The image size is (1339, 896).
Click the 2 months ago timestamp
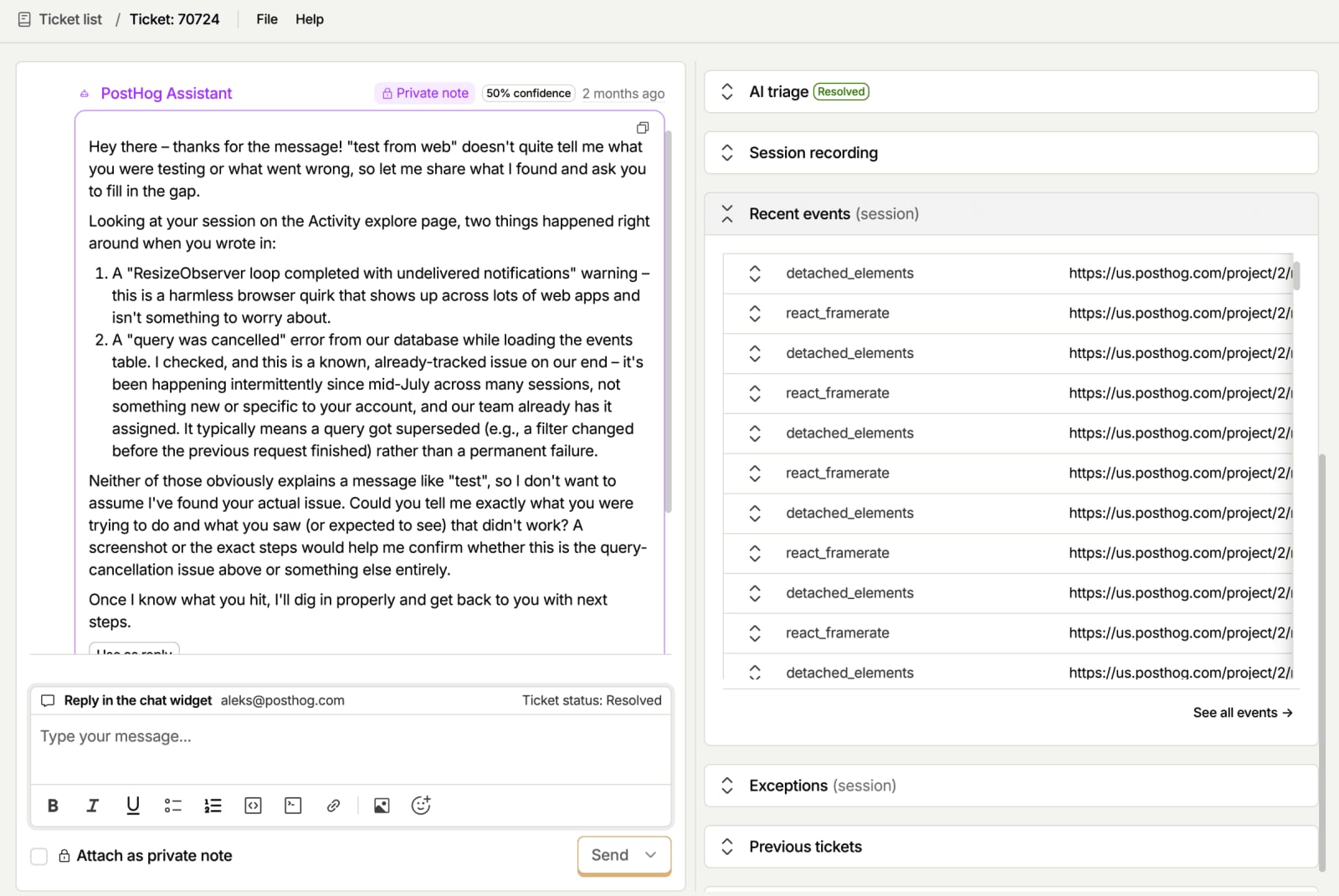(623, 94)
